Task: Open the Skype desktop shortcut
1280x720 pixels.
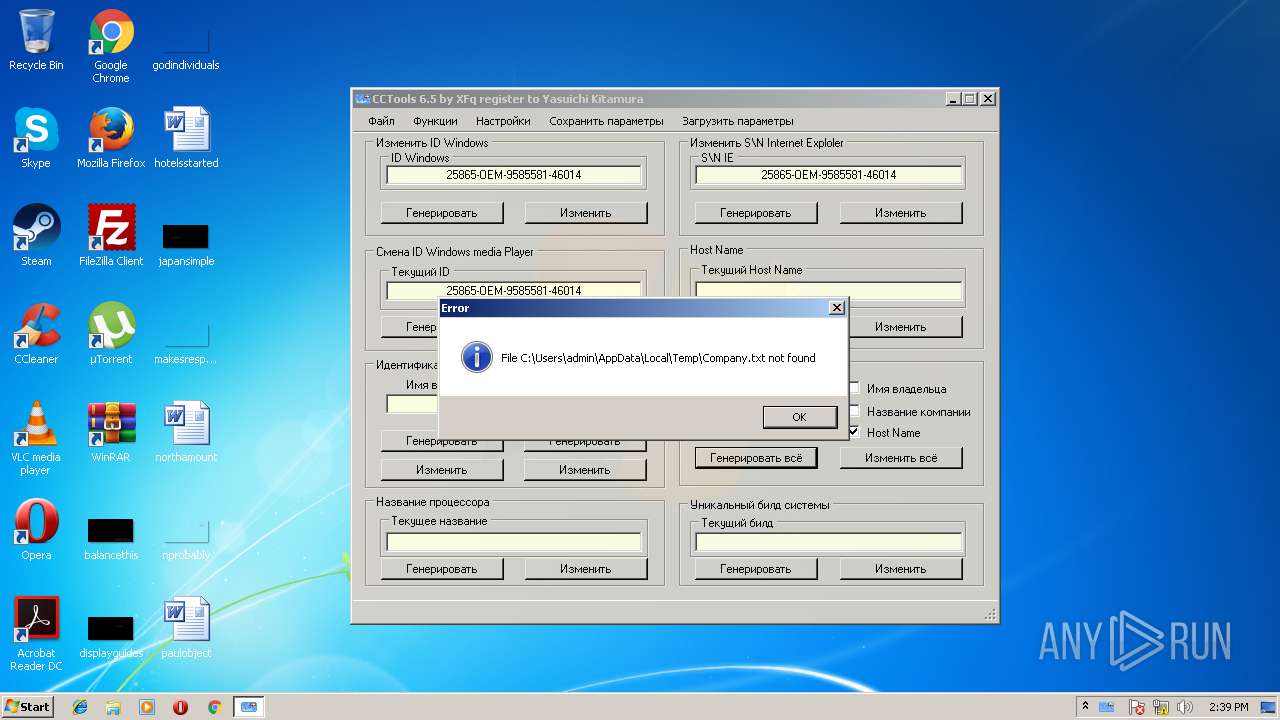Action: tap(36, 138)
